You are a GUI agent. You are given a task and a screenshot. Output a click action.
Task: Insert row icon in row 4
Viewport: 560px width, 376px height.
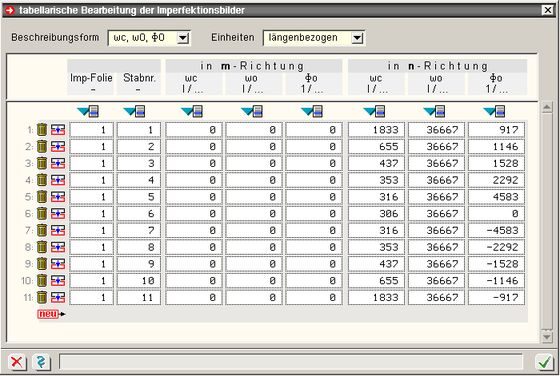[x=58, y=180]
